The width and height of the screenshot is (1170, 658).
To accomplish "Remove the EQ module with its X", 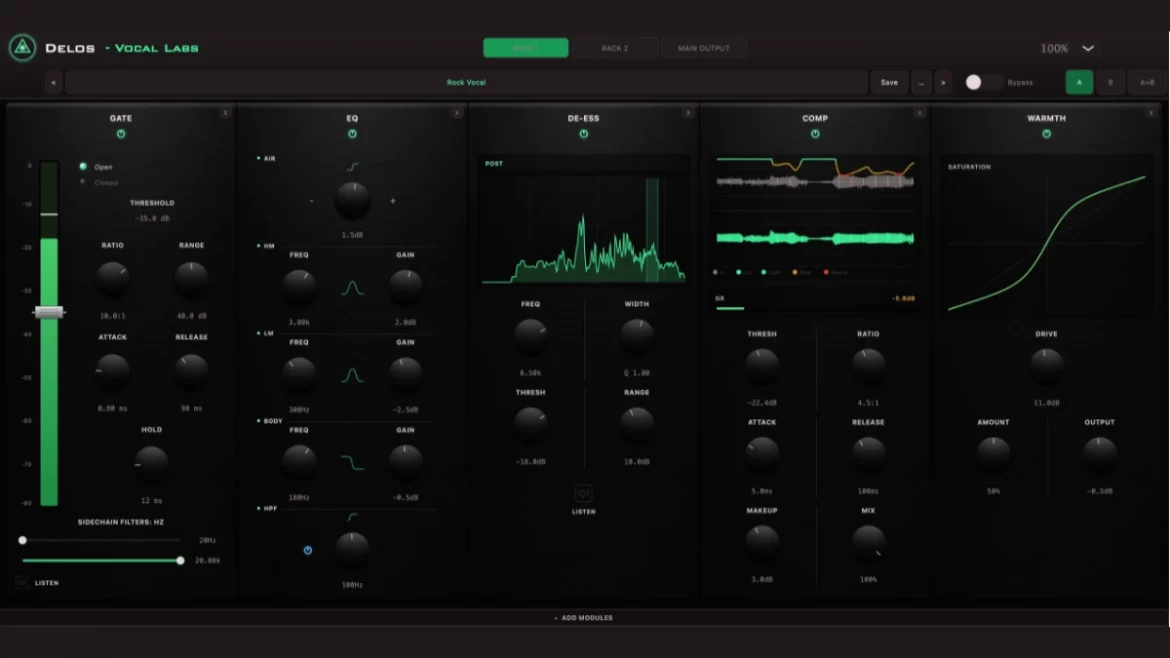I will pyautogui.click(x=457, y=113).
